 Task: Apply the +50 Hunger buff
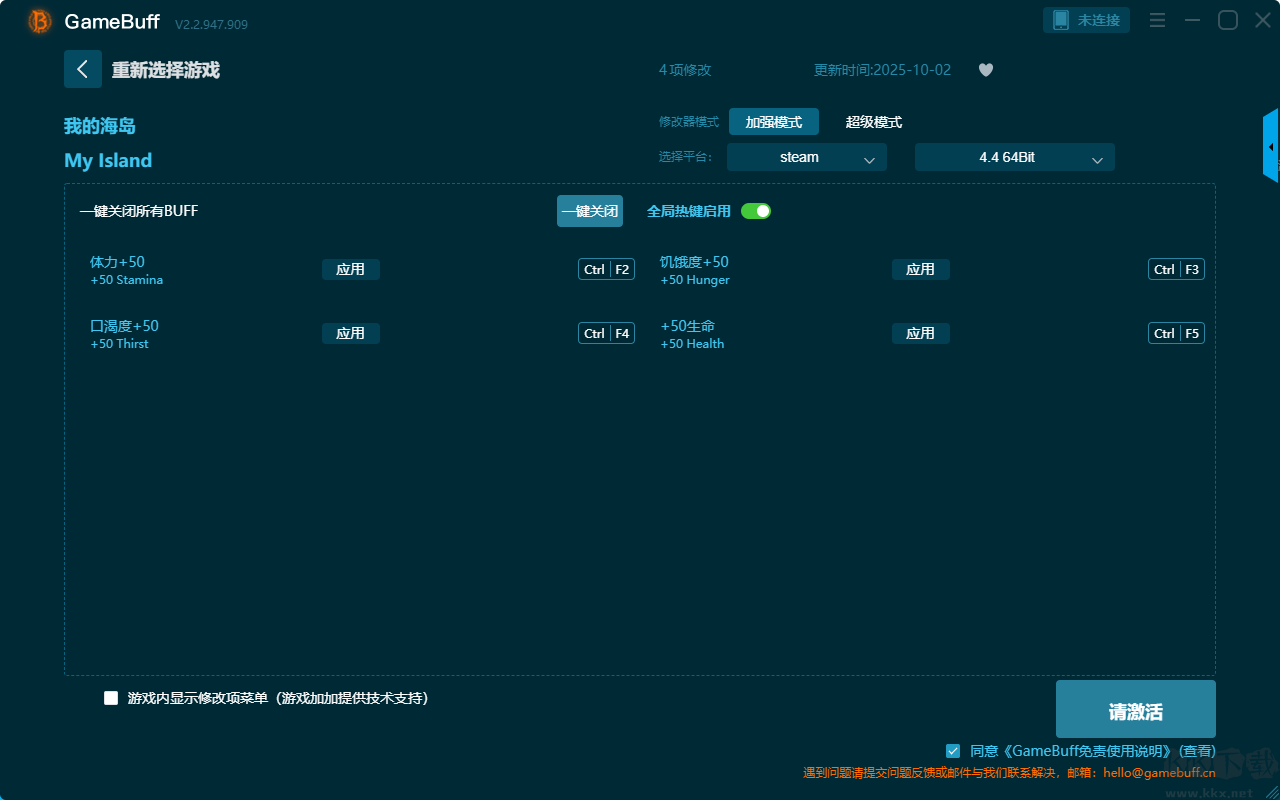[x=920, y=269]
